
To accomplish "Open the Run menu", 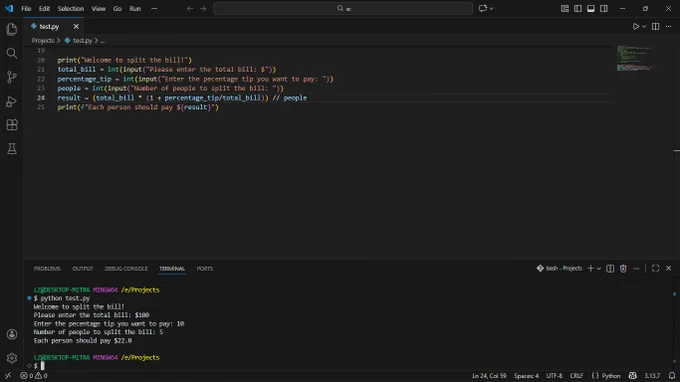I will [135, 8].
